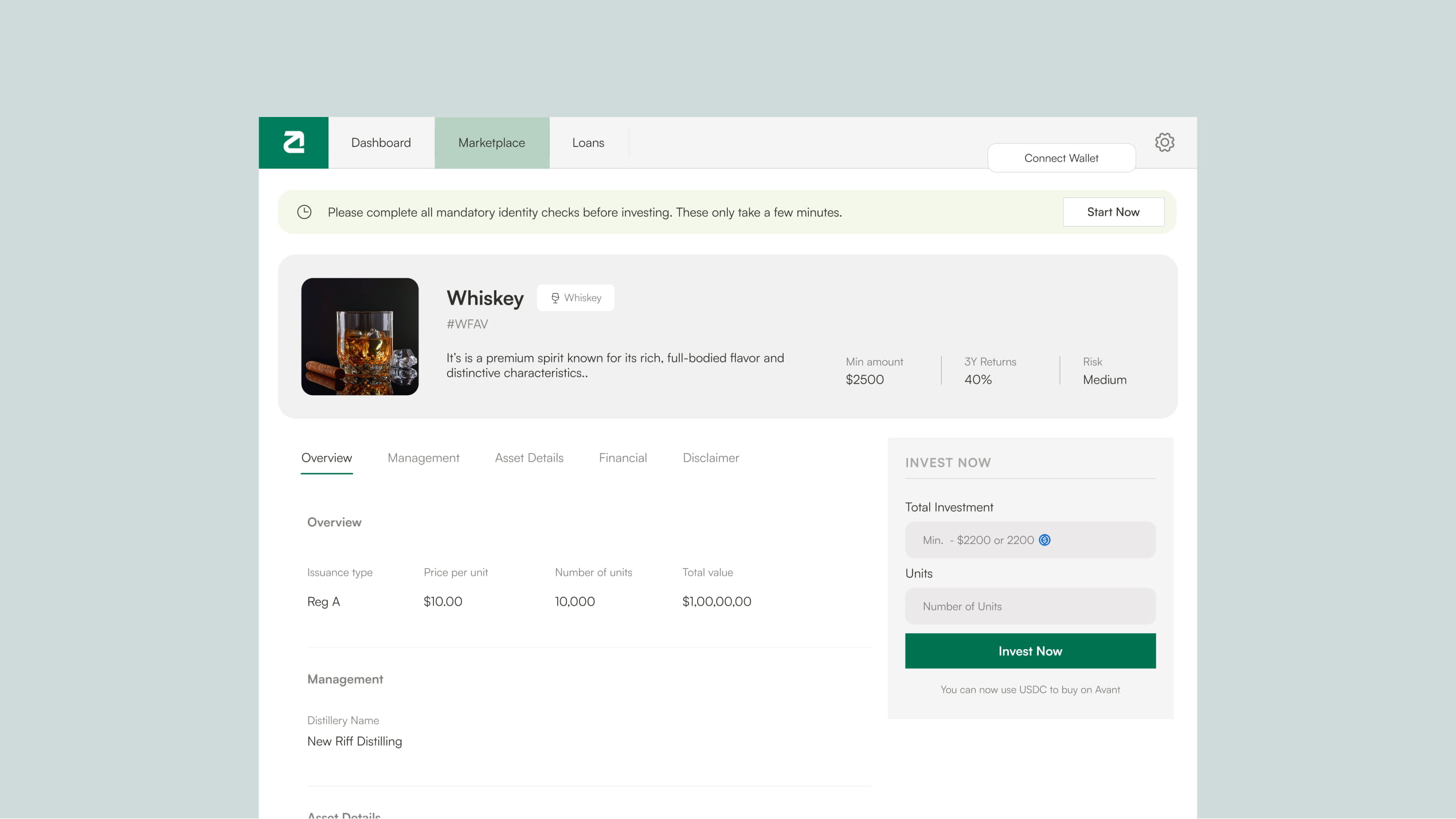The width and height of the screenshot is (1456, 819).
Task: Switch to the Asset Details tab
Action: click(529, 458)
